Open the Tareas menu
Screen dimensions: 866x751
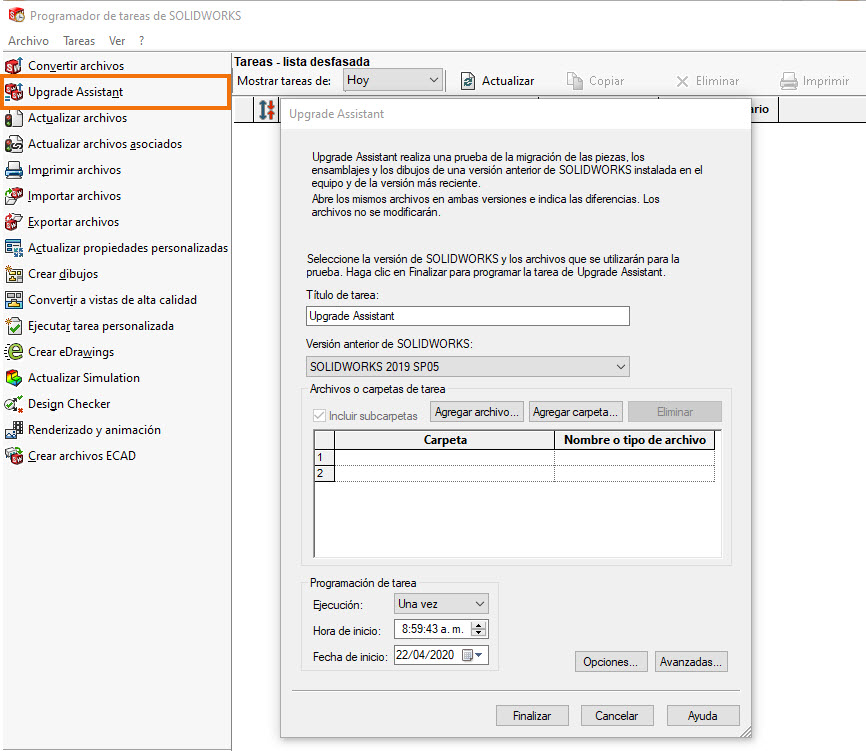point(79,41)
